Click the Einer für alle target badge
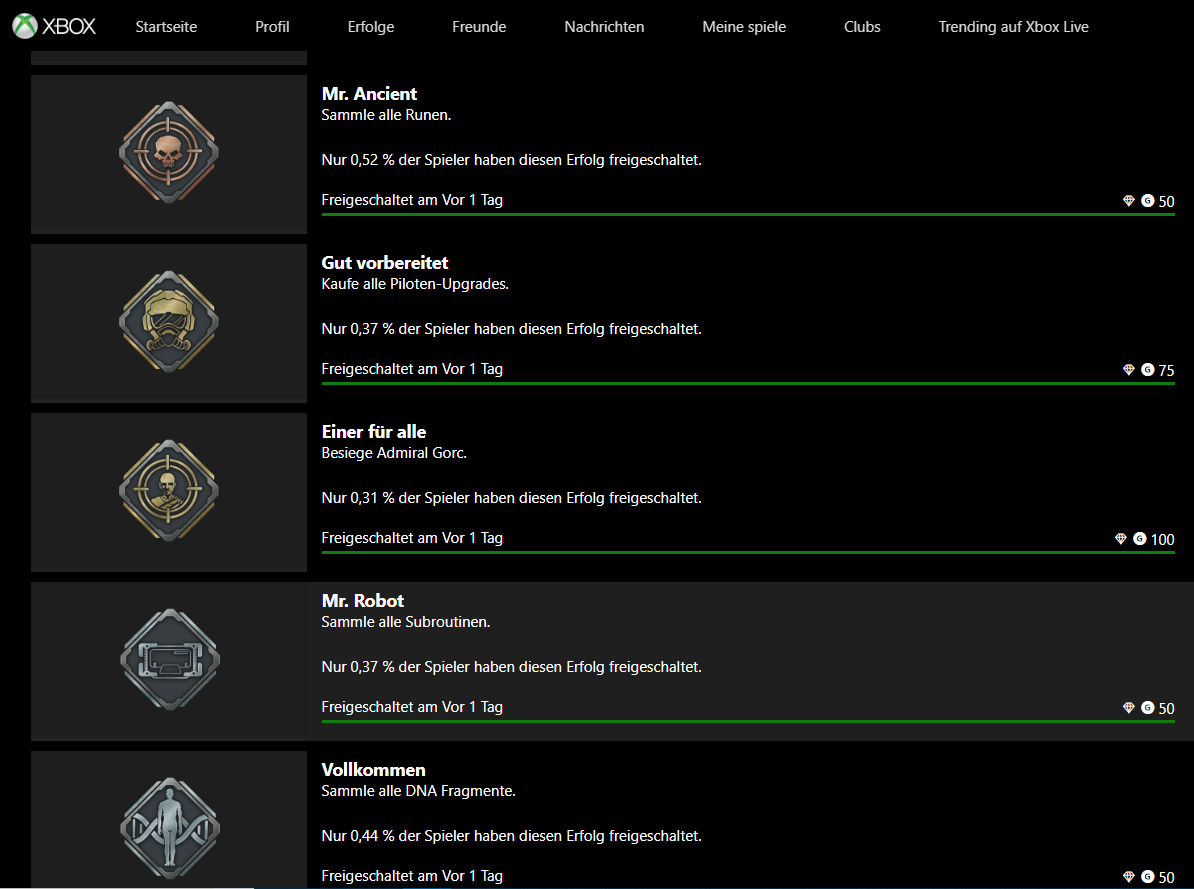1194x889 pixels. point(169,491)
